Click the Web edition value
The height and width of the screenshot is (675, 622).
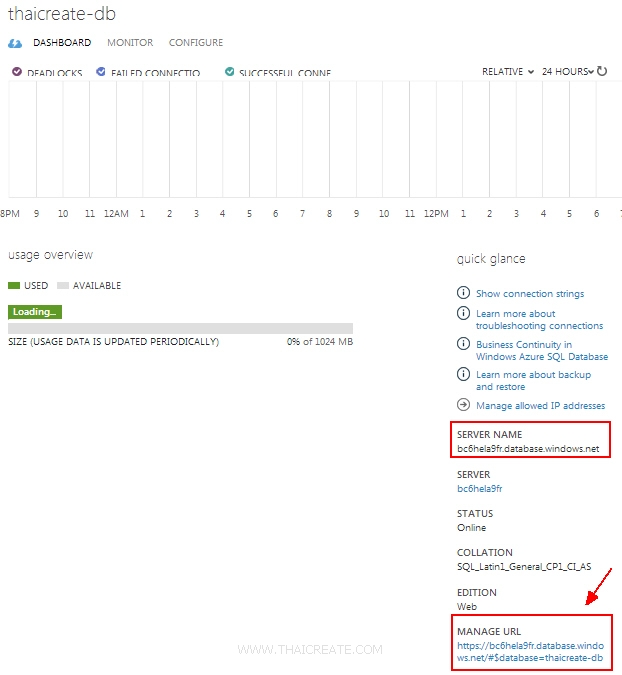[467, 607]
